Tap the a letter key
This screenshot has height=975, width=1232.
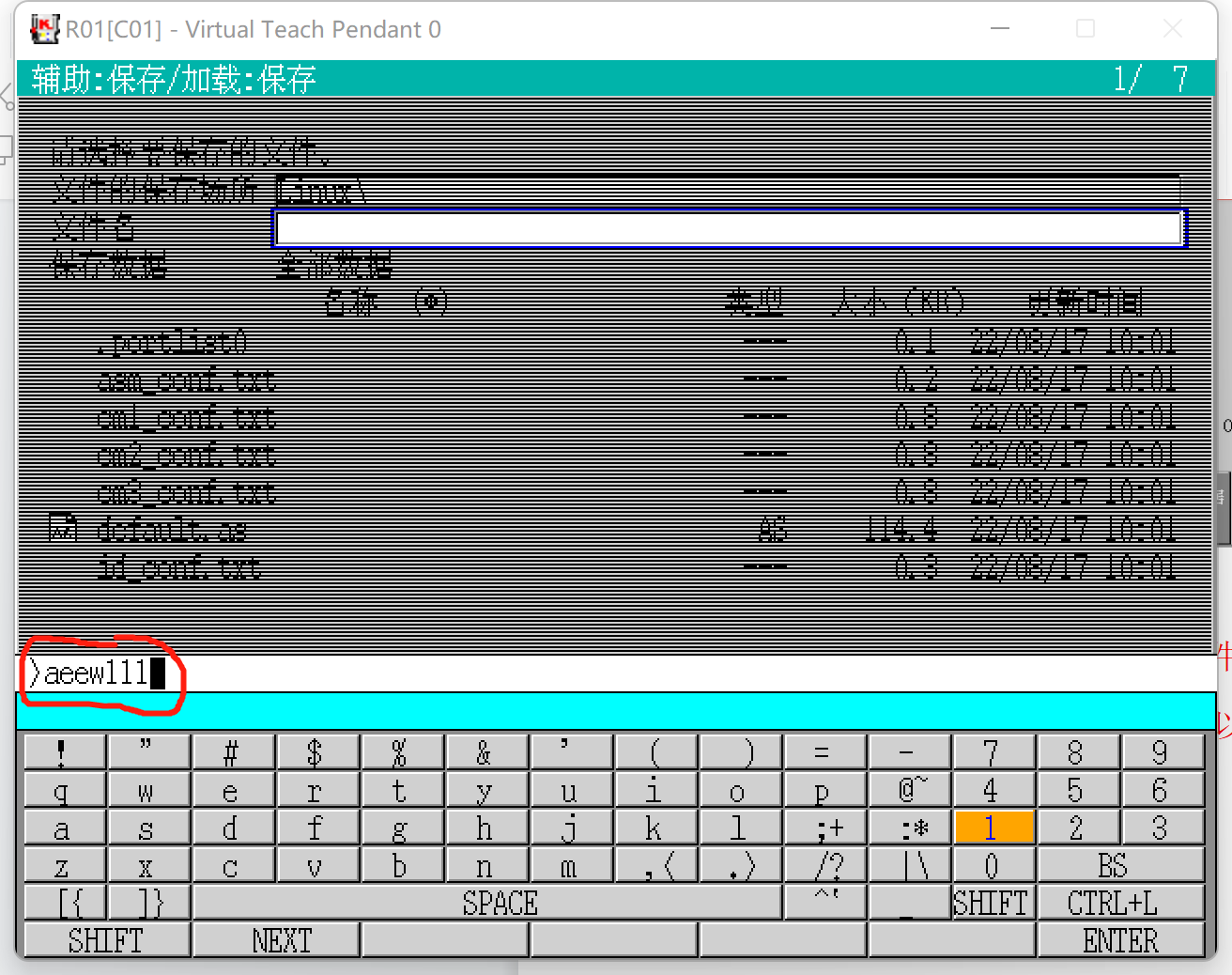pyautogui.click(x=64, y=828)
